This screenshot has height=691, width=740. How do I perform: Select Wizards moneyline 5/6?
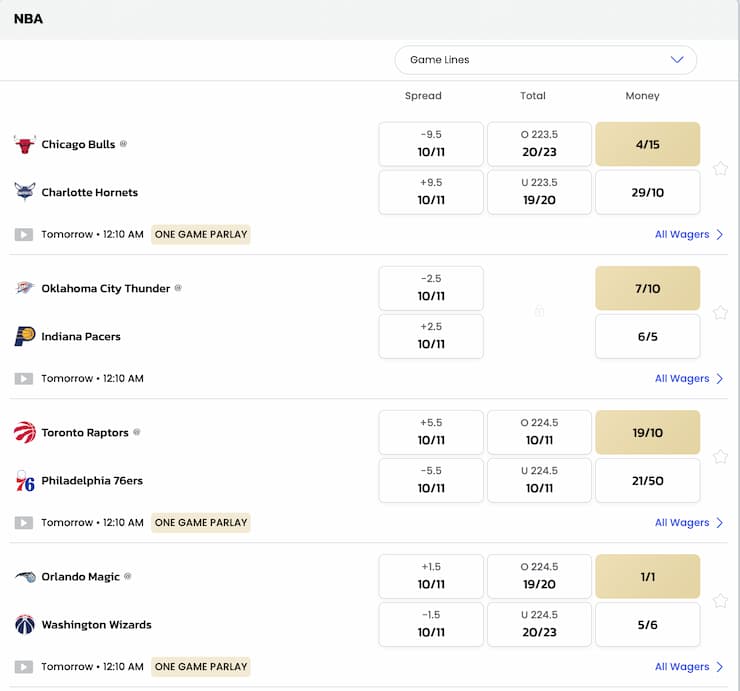click(x=648, y=624)
